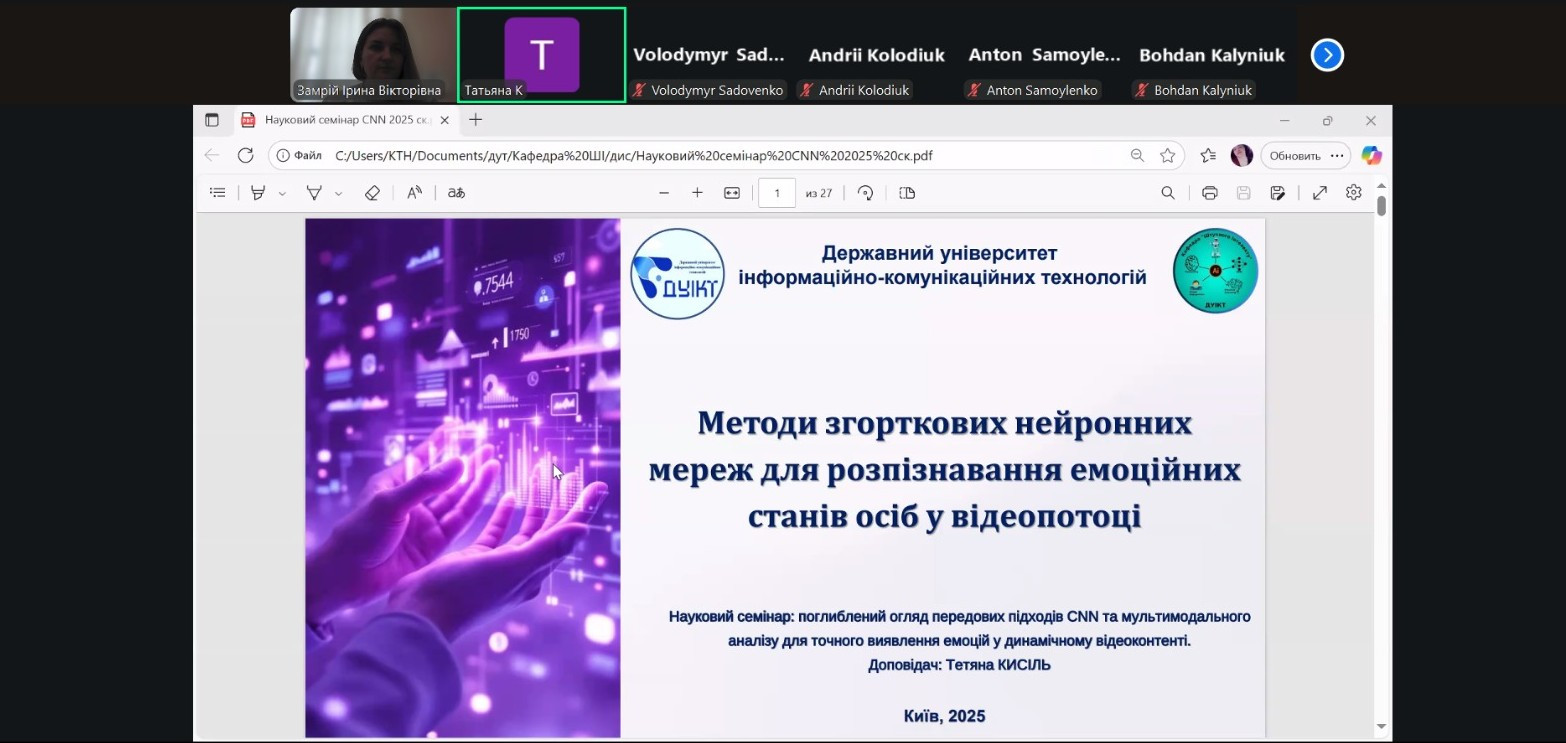Rotate the PDF page
The width and height of the screenshot is (1566, 743).
(x=866, y=193)
